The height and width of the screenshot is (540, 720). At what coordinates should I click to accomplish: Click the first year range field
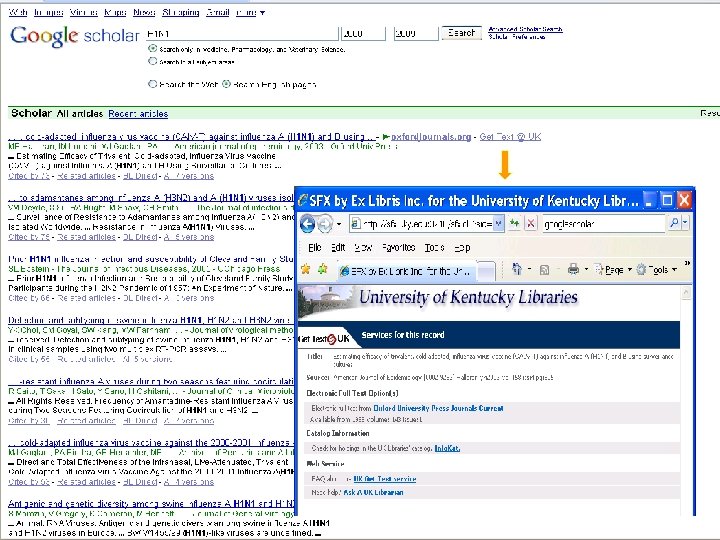[363, 34]
